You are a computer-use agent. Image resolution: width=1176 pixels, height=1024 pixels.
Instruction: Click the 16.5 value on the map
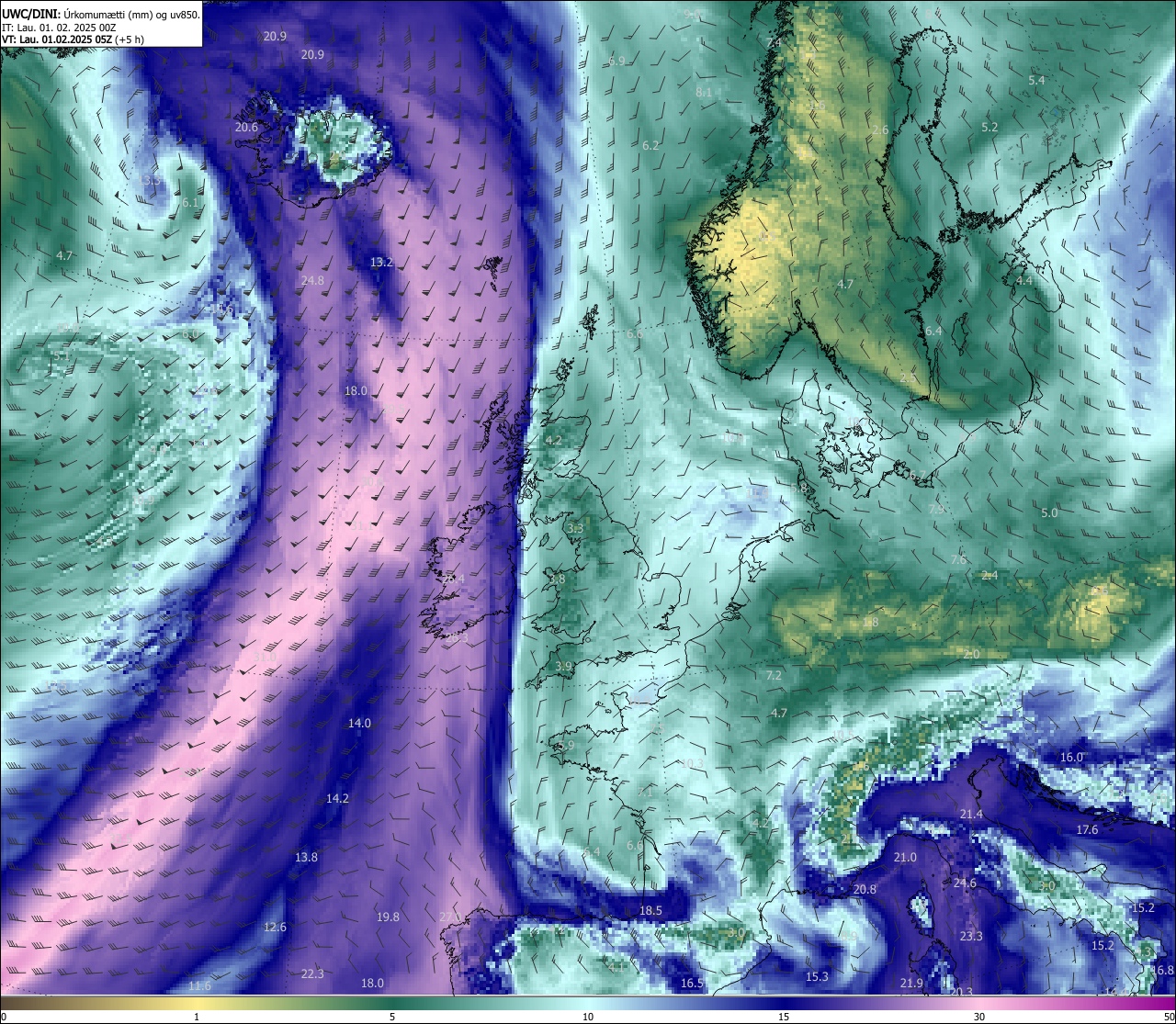[x=693, y=984]
